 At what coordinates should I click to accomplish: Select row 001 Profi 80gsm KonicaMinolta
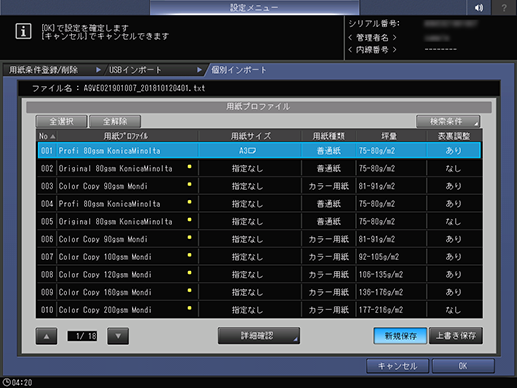click(259, 151)
